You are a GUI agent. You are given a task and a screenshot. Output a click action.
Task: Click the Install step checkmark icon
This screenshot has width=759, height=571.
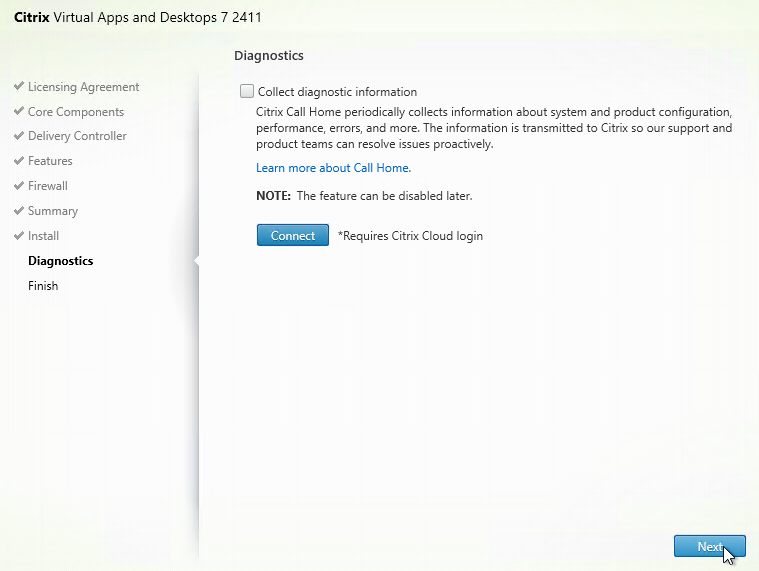(19, 236)
